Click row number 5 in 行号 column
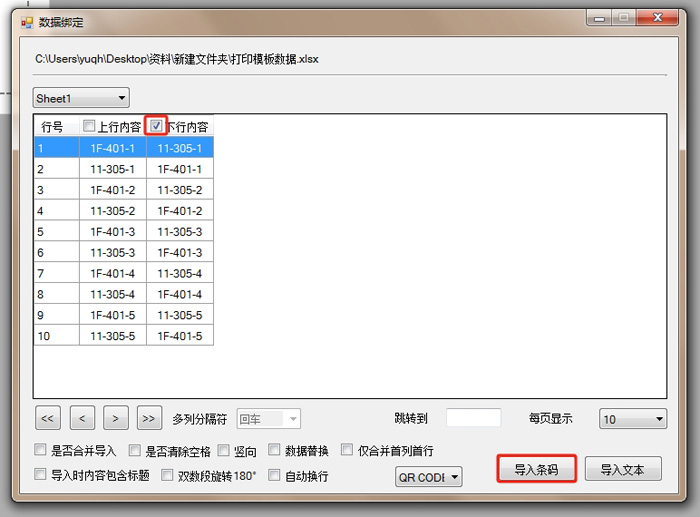The height and width of the screenshot is (517, 700). (x=57, y=231)
